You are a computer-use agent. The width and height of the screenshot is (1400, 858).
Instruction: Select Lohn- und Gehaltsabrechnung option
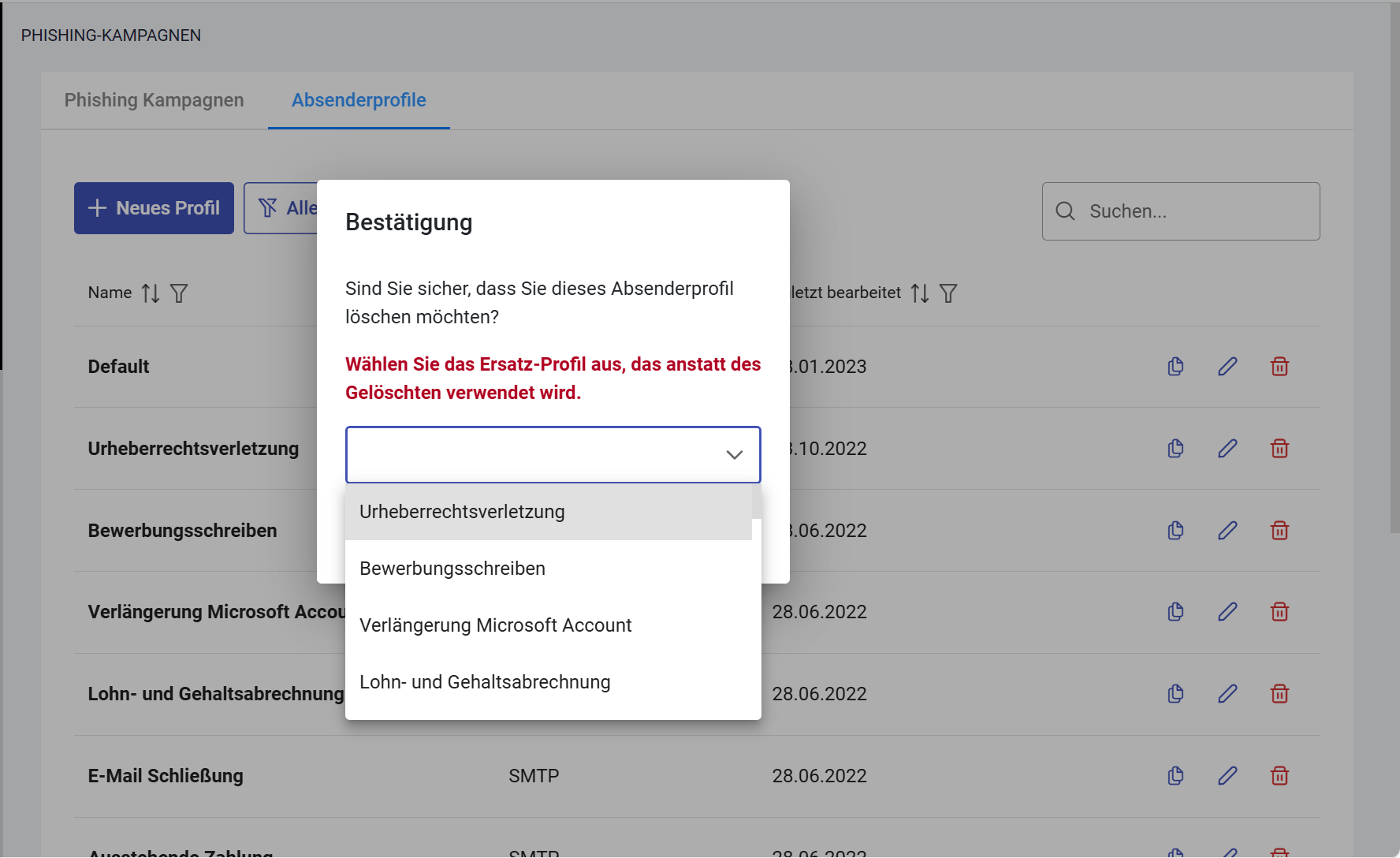pyautogui.click(x=485, y=682)
